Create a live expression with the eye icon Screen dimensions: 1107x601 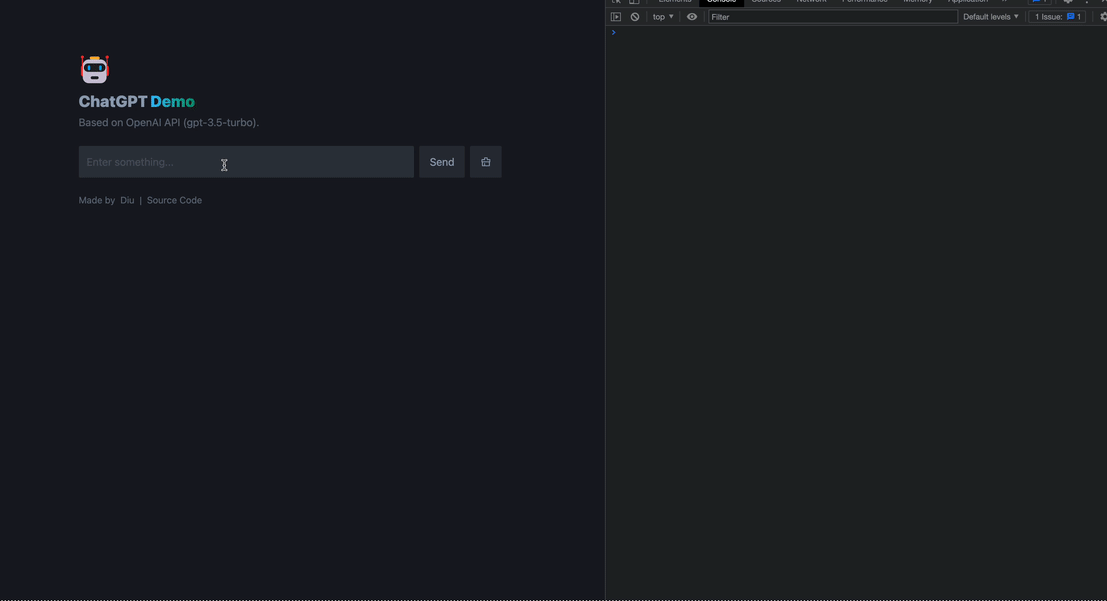click(x=692, y=17)
